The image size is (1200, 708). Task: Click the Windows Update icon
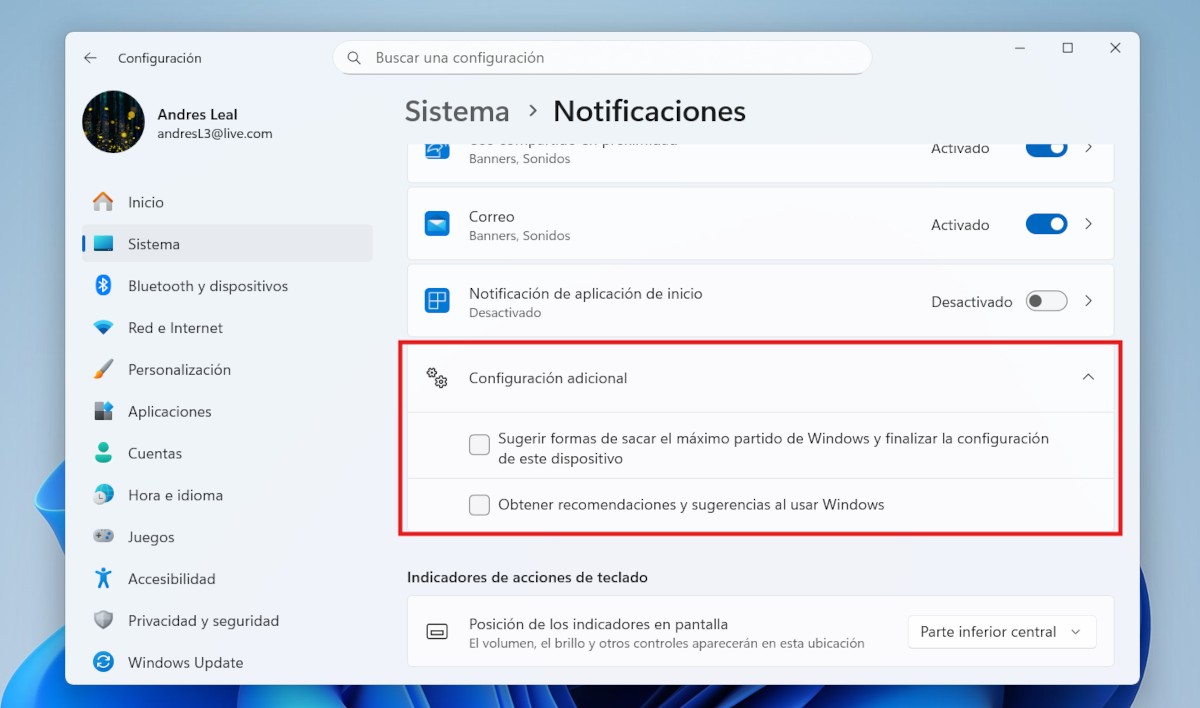[103, 662]
